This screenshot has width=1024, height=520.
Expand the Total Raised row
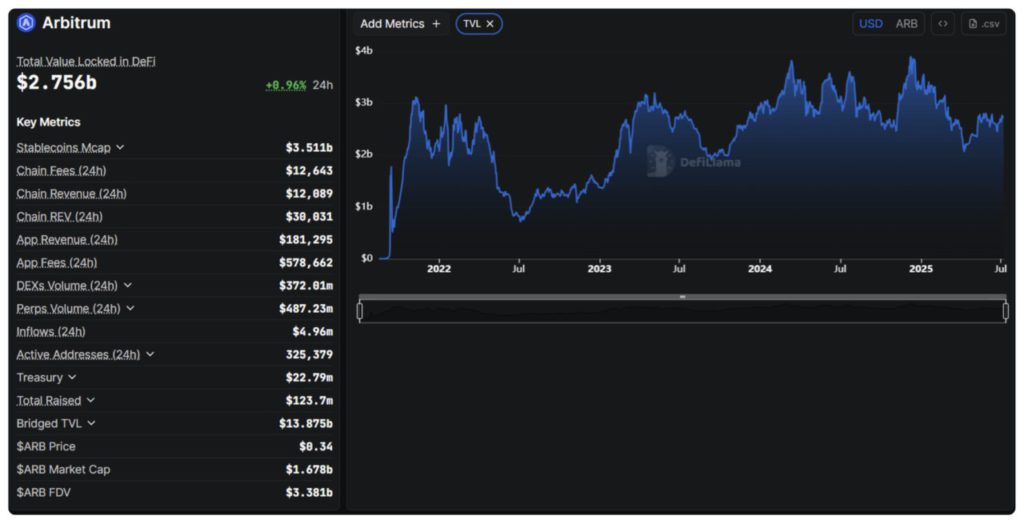click(x=90, y=400)
